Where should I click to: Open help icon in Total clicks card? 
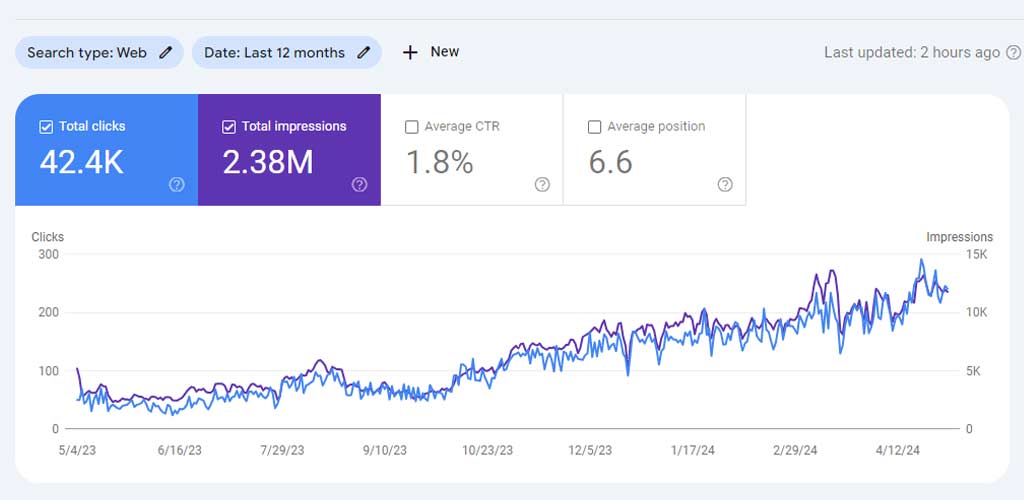pyautogui.click(x=176, y=185)
